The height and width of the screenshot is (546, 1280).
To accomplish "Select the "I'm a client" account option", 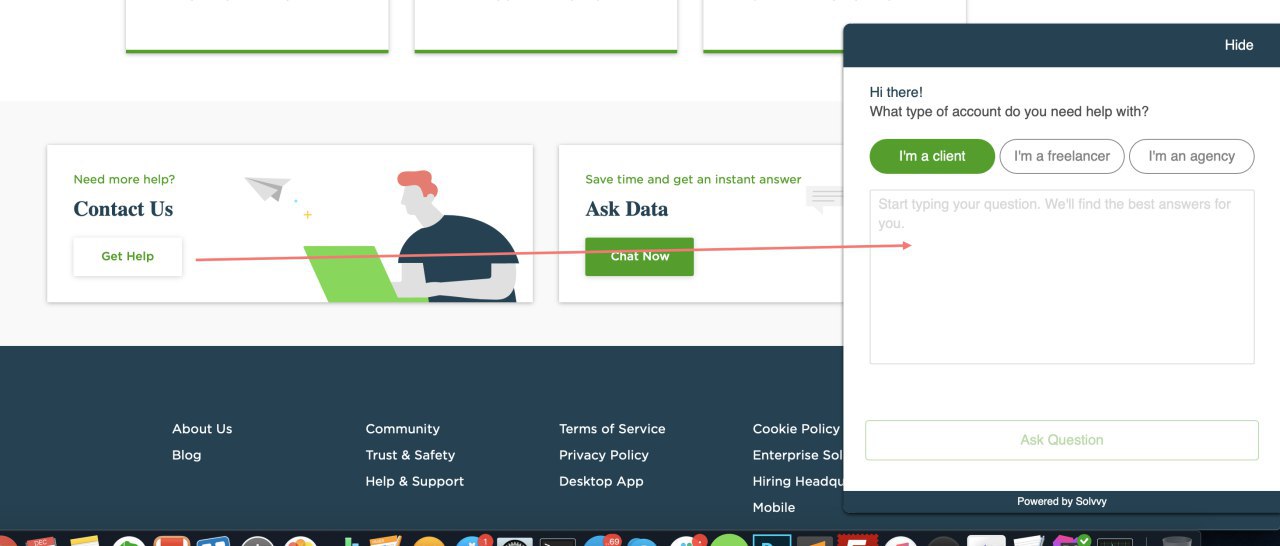I will (x=932, y=156).
